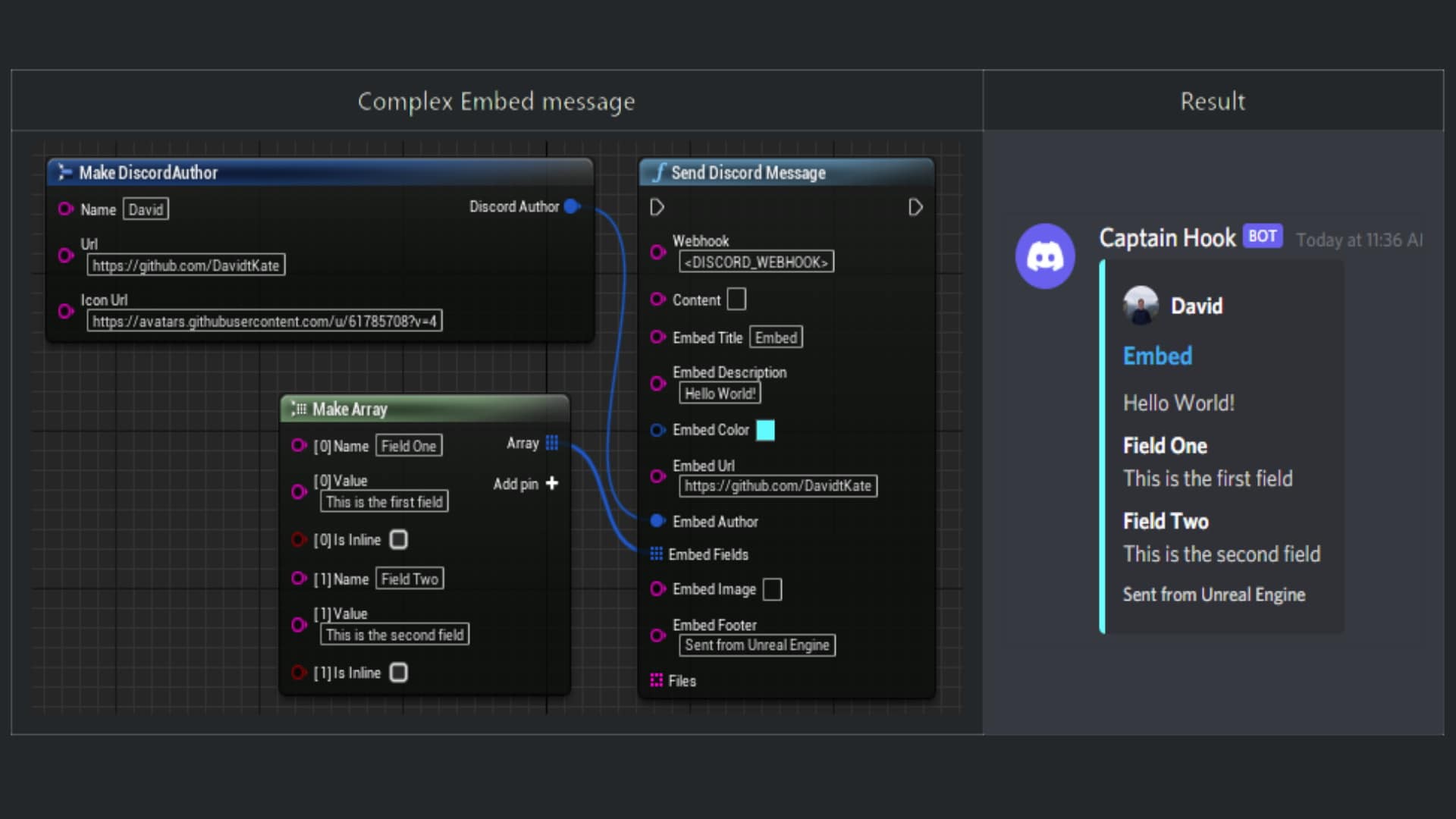
Task: Click the Complex Embed message tab title
Action: pyautogui.click(x=494, y=101)
